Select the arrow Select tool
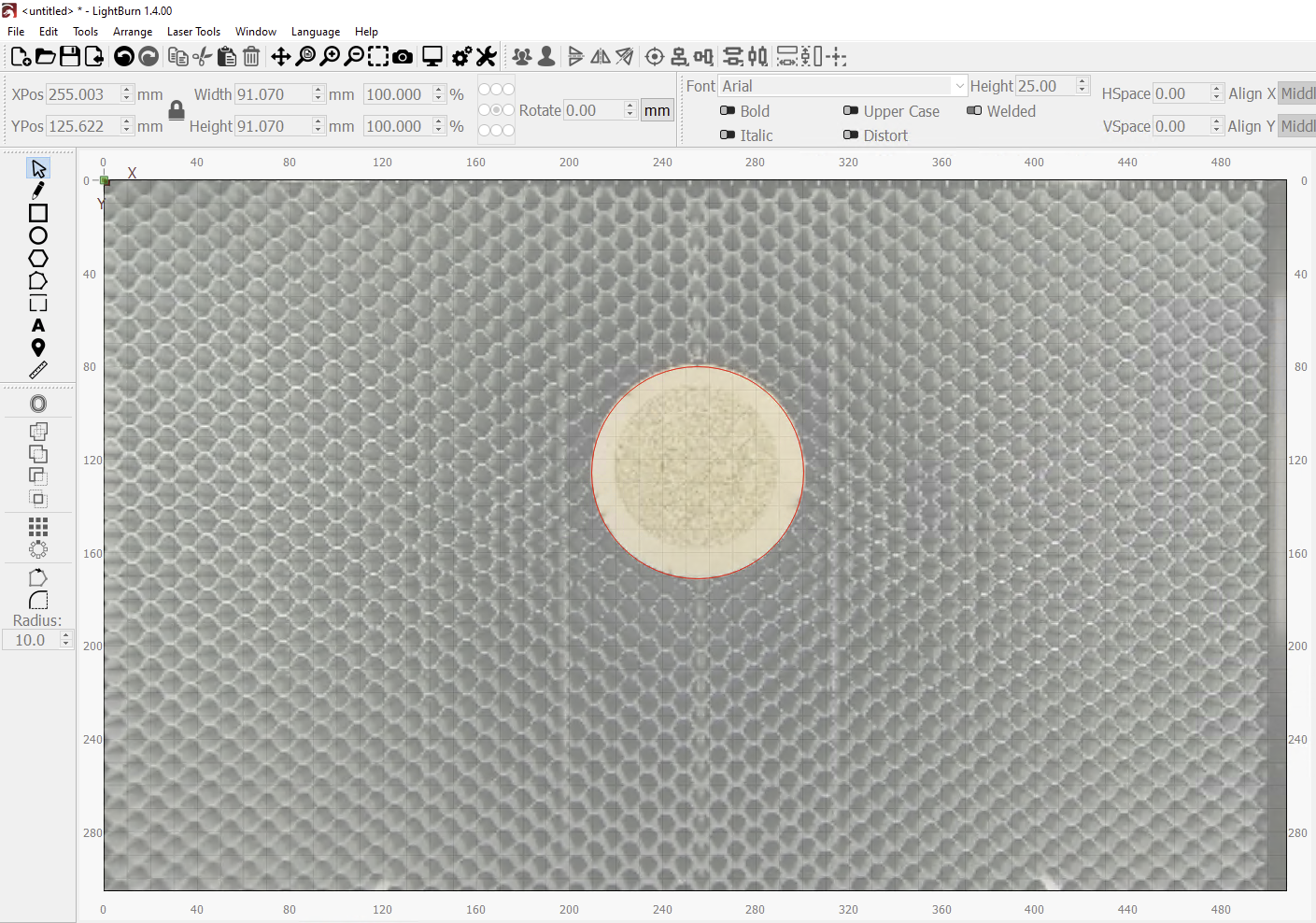 [38, 168]
